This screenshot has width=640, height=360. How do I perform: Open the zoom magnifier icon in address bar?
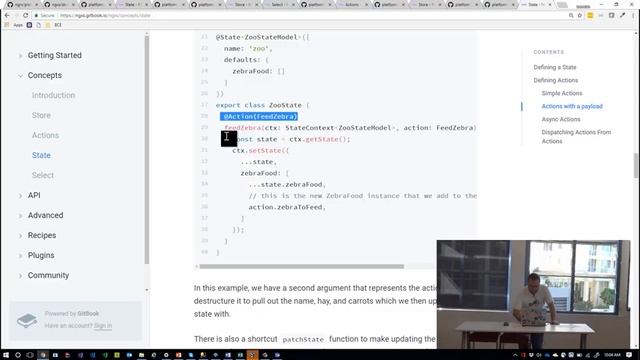pos(571,16)
